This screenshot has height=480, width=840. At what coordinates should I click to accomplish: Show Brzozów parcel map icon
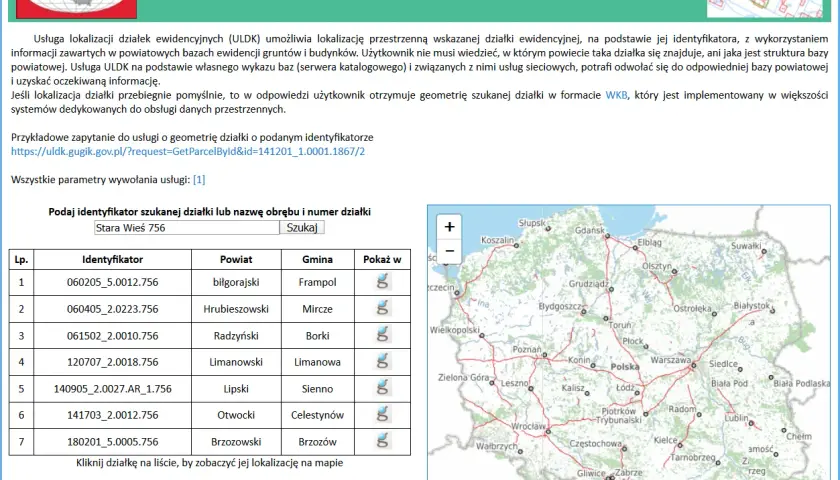382,441
